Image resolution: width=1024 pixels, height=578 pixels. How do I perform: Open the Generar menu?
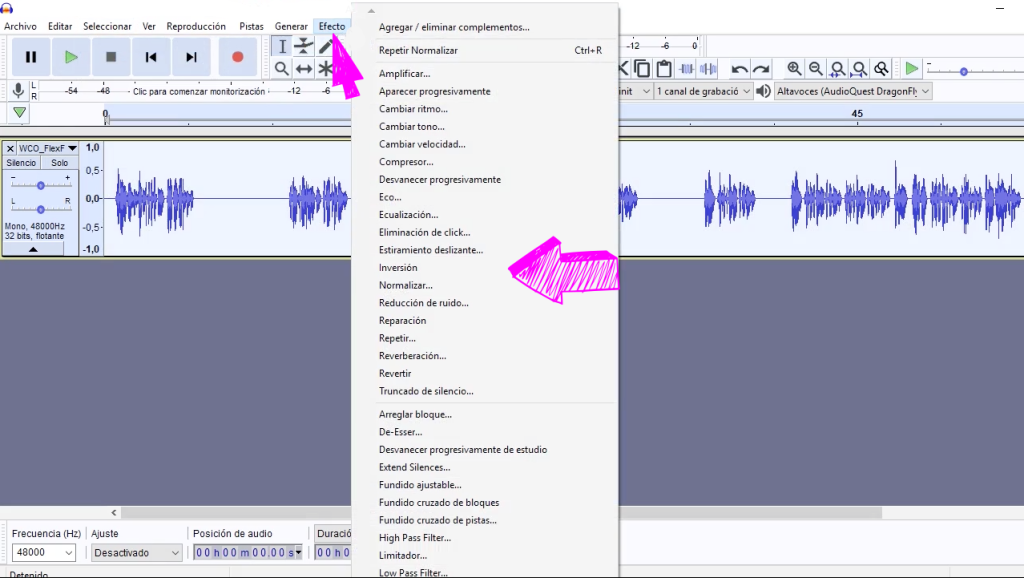coord(291,27)
